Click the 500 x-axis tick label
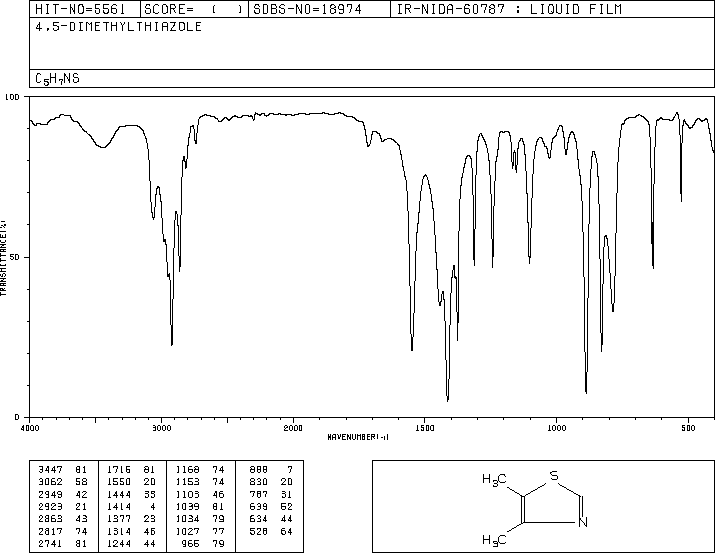Image resolution: width=715 pixels, height=553 pixels. [688, 428]
